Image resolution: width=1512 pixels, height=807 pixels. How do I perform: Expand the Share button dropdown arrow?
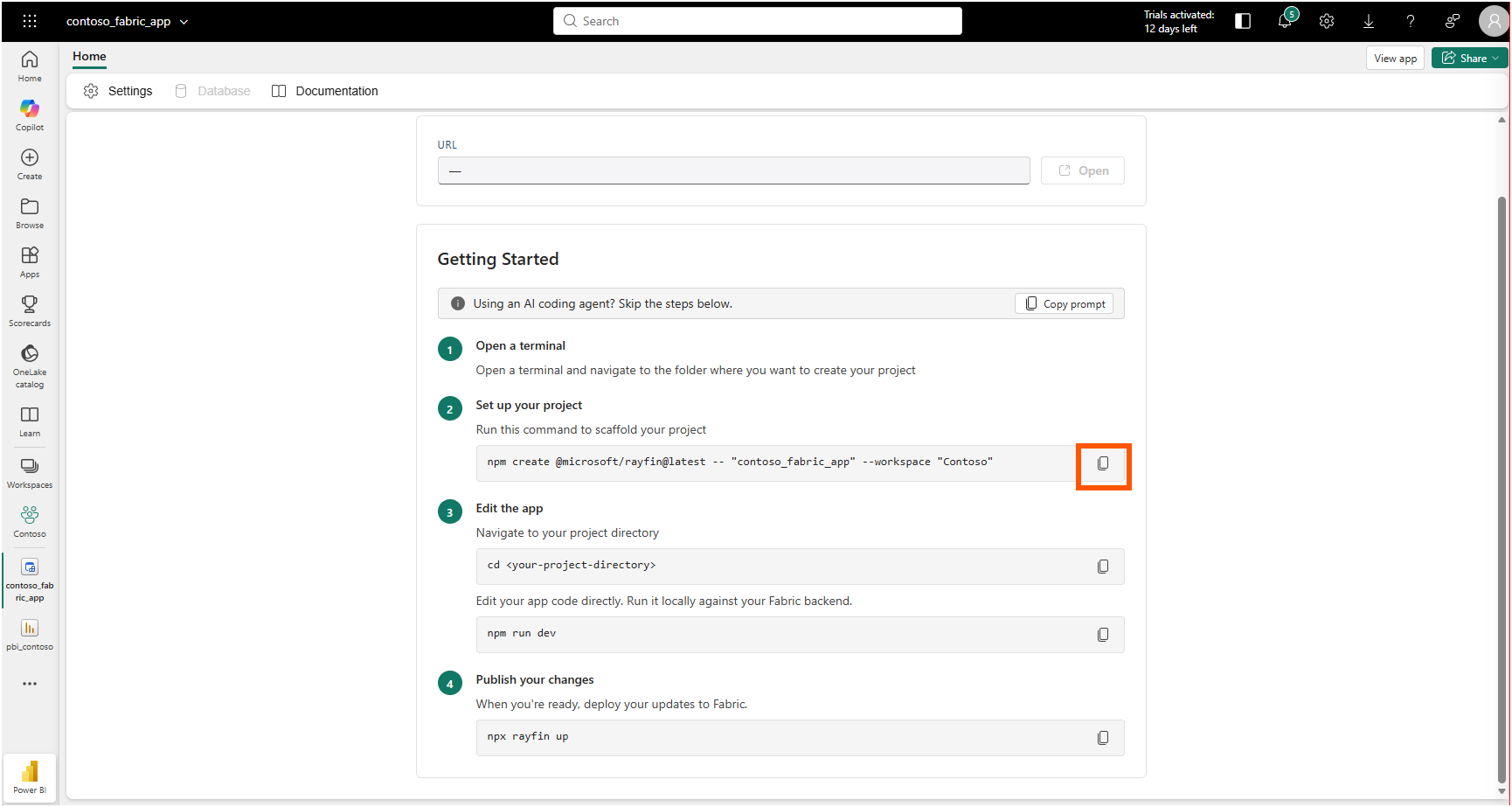[1495, 58]
